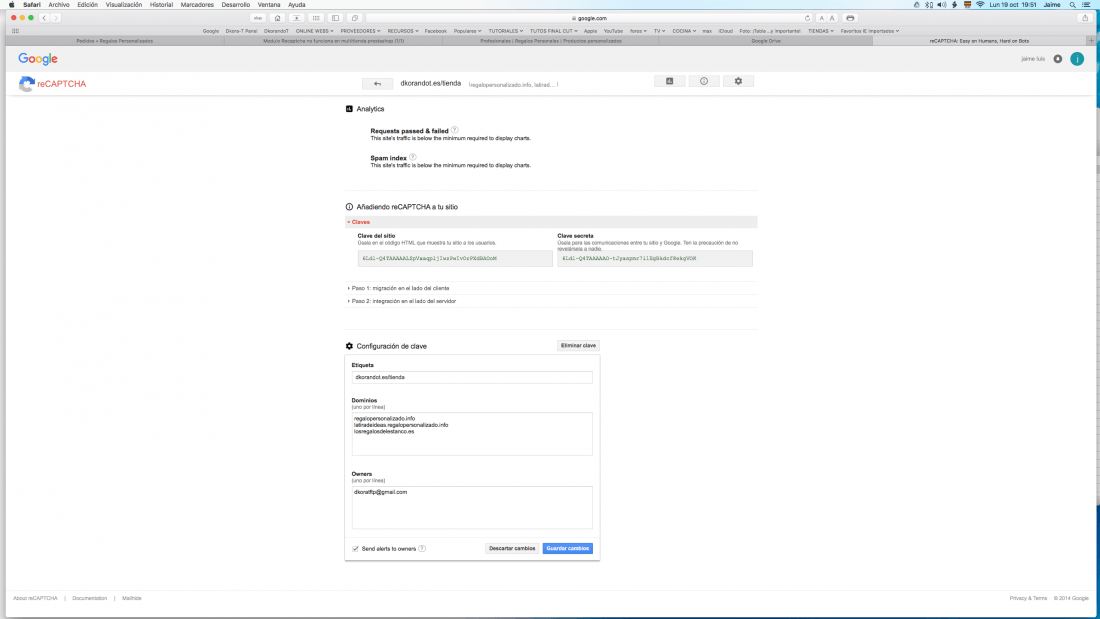Click help icon next to Send alerts to owners
Viewport: 1100px width, 619px height.
(x=422, y=549)
